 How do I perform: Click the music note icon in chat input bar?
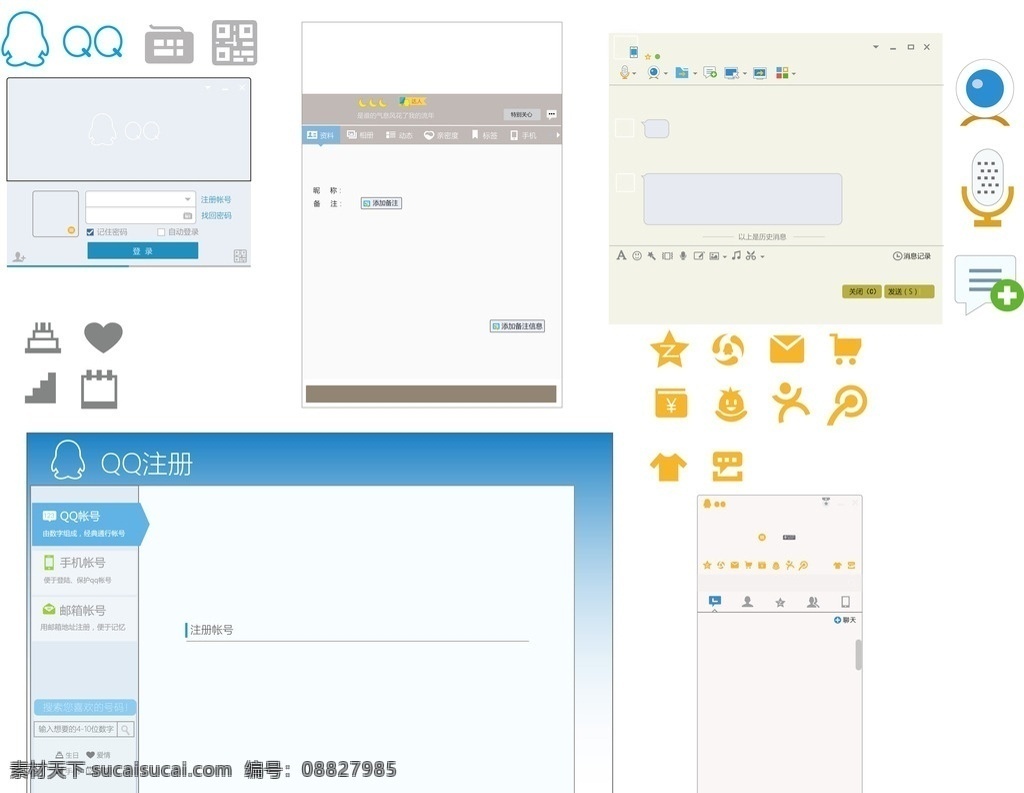[736, 255]
